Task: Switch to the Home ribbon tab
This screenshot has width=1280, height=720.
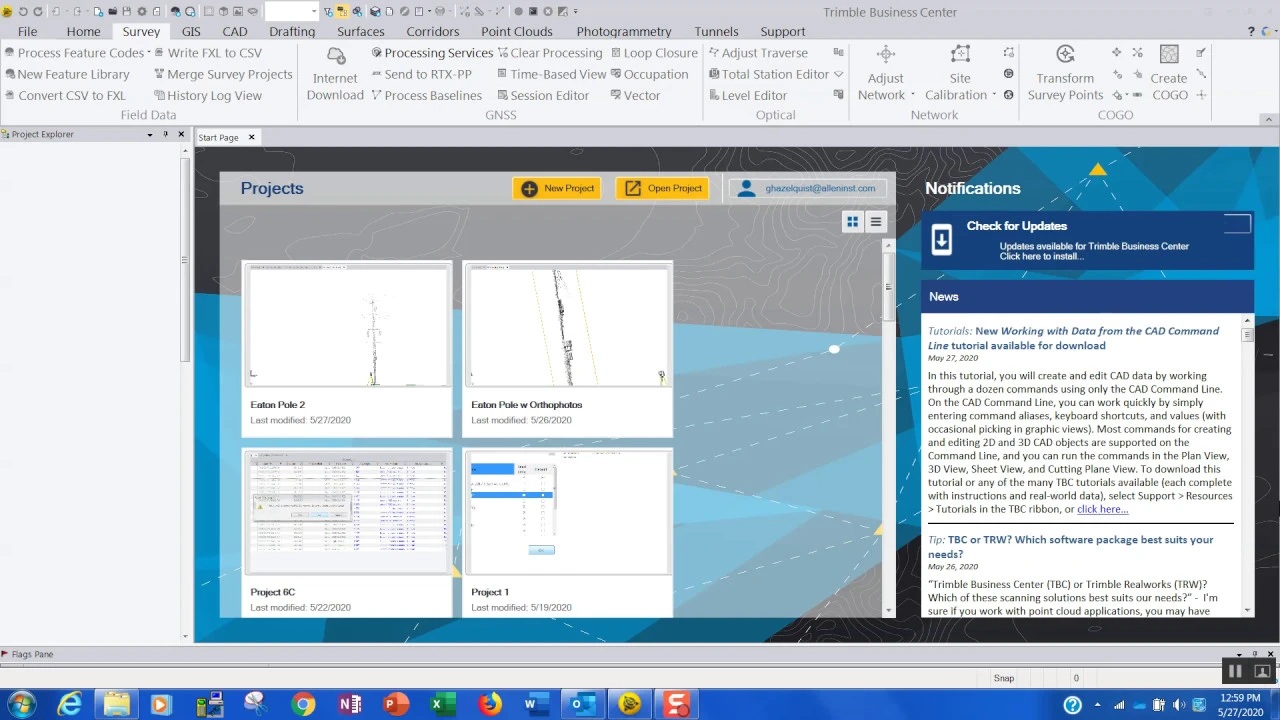Action: click(x=83, y=32)
